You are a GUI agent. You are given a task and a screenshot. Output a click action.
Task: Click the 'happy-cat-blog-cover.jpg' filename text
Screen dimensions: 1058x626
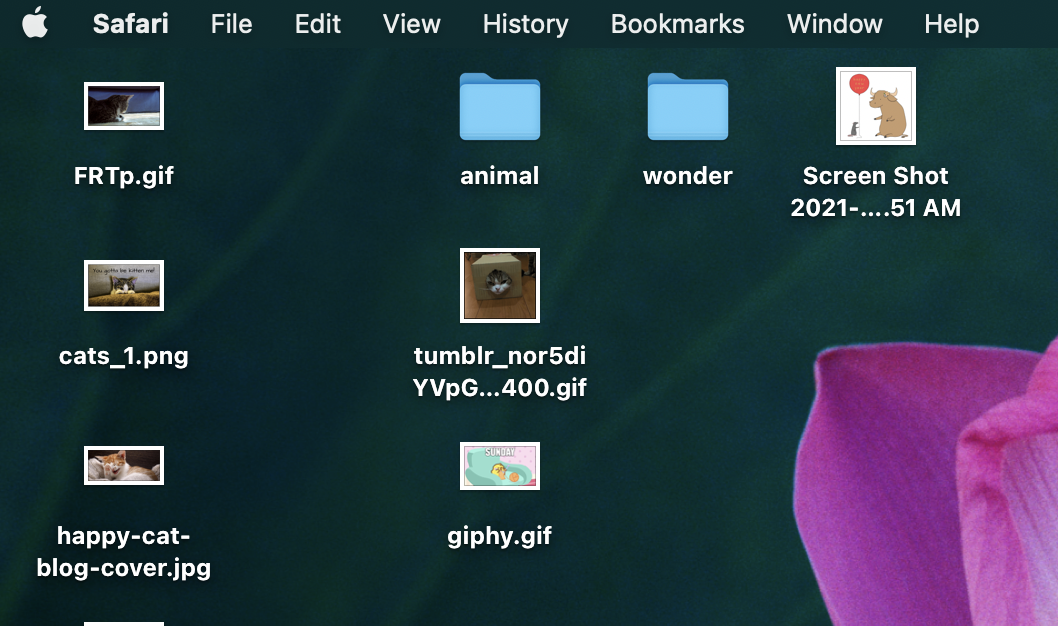coord(124,552)
